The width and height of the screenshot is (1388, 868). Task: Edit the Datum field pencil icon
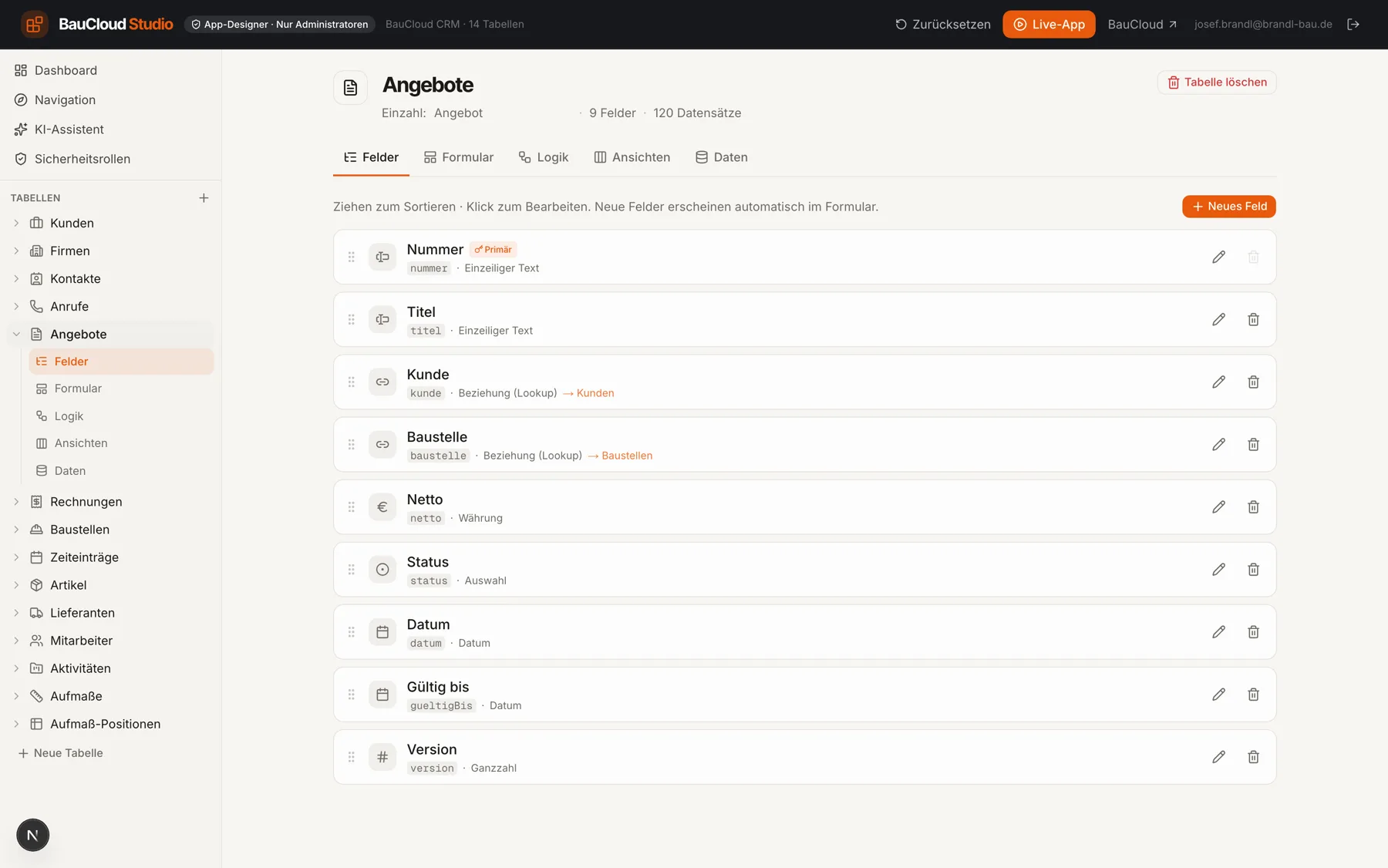[x=1218, y=631]
